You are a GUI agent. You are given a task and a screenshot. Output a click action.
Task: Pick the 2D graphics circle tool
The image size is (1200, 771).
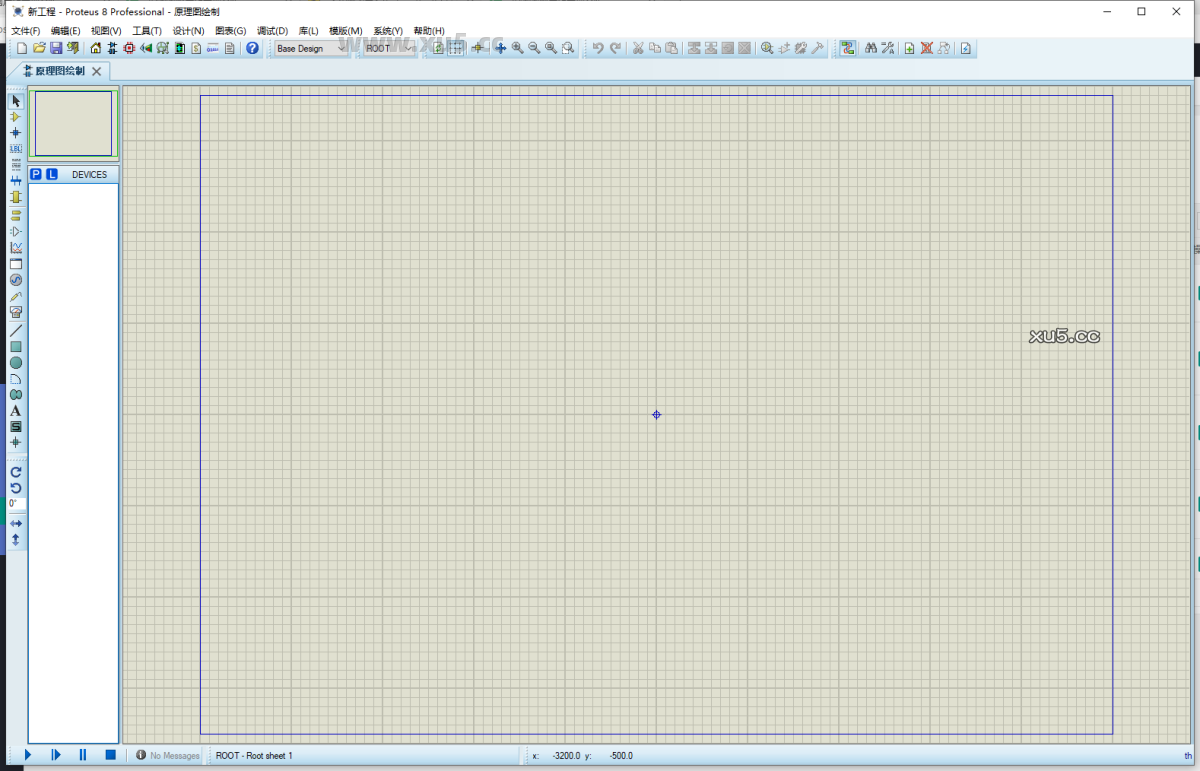[15, 363]
